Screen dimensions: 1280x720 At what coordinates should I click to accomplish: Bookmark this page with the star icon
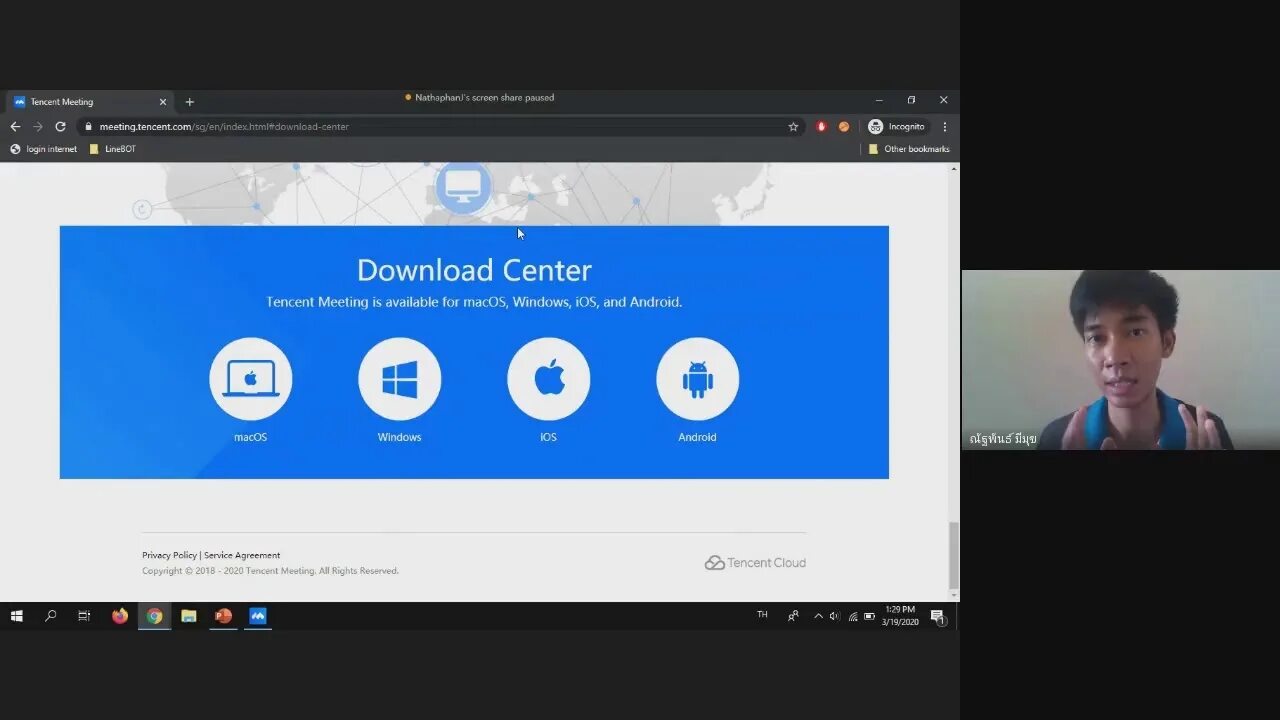tap(793, 127)
